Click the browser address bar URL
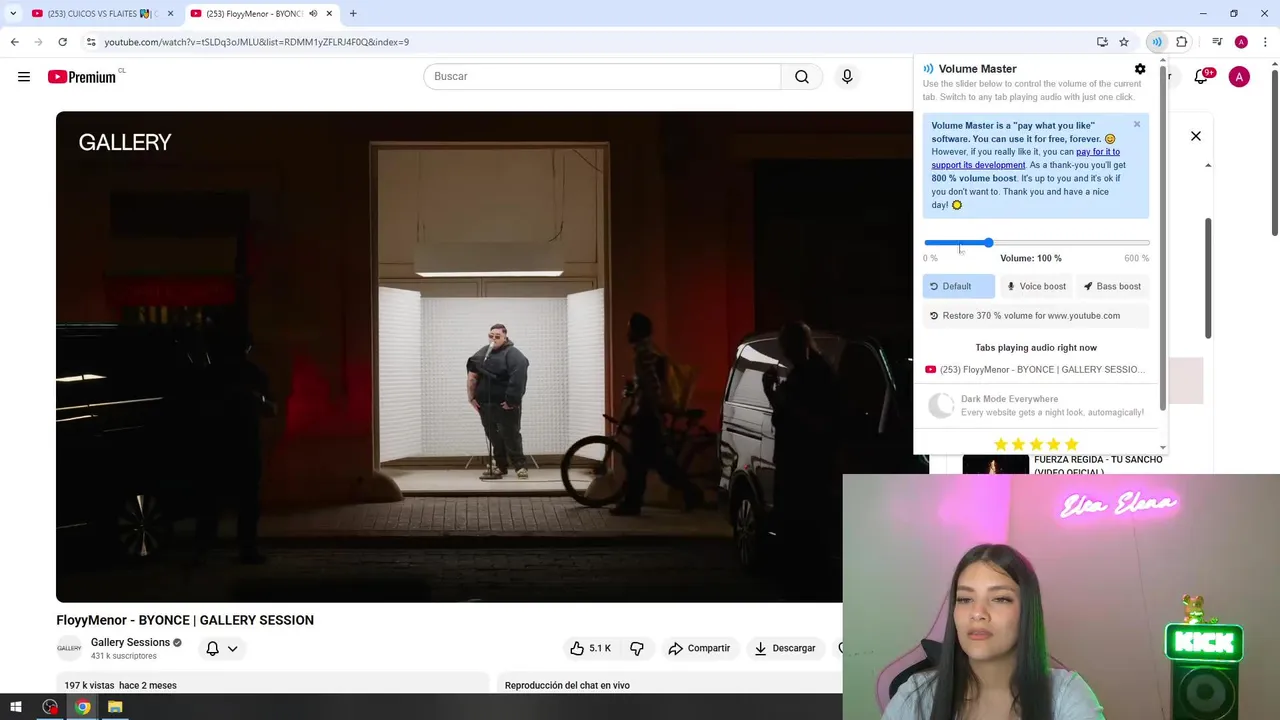This screenshot has height=720, width=1280. (256, 42)
